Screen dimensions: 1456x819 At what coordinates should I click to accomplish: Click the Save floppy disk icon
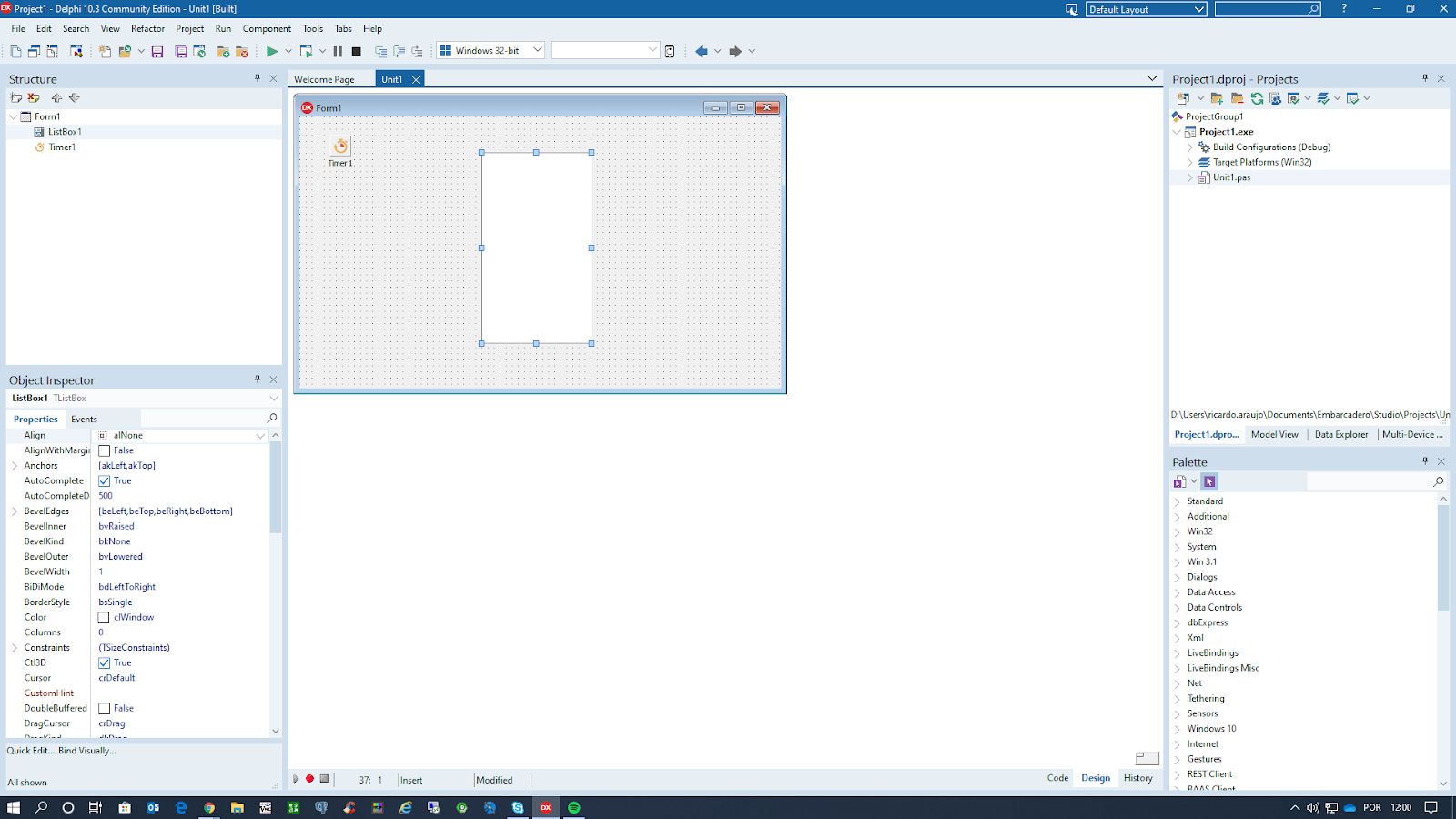pyautogui.click(x=157, y=52)
